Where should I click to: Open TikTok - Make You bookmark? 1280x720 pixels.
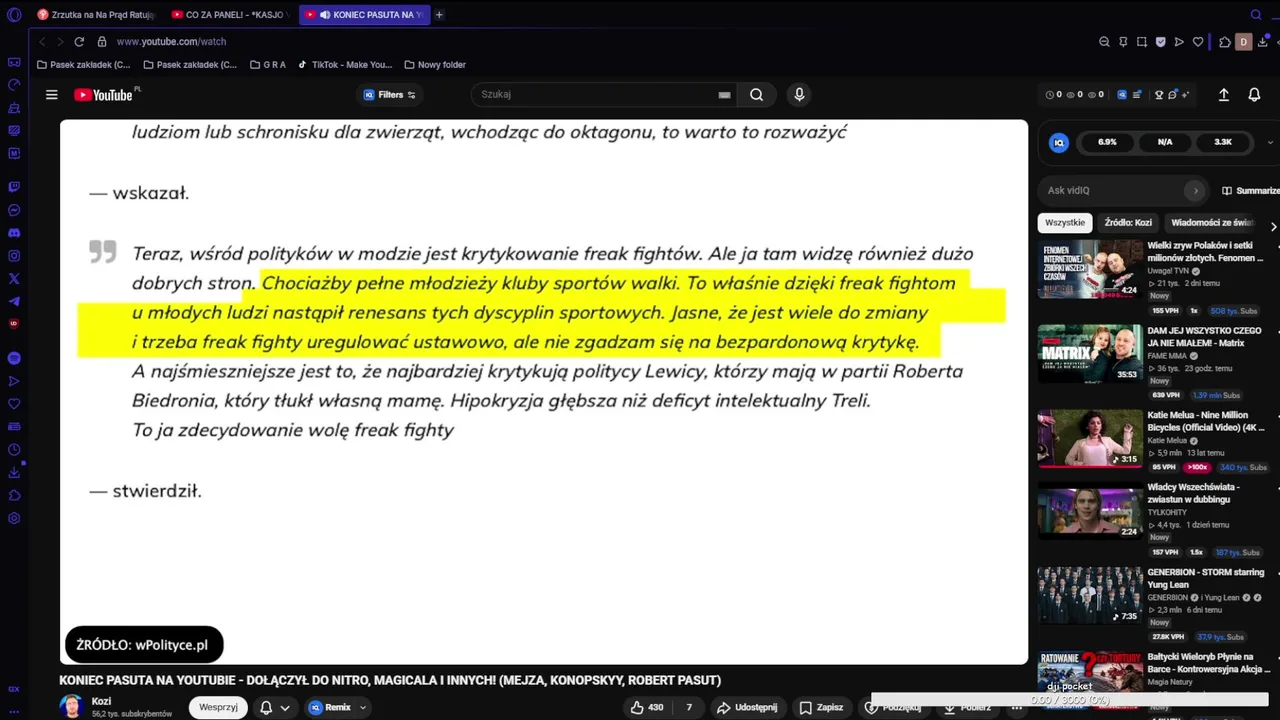click(345, 65)
